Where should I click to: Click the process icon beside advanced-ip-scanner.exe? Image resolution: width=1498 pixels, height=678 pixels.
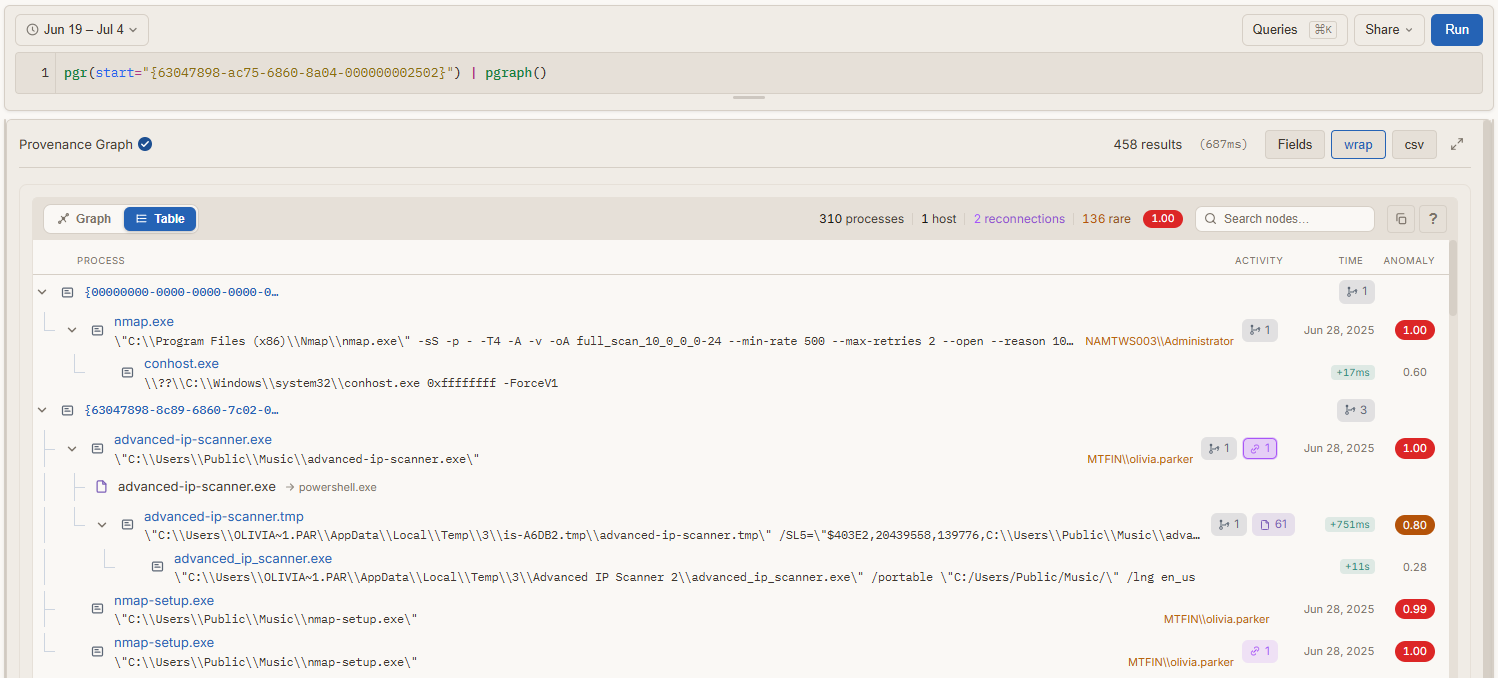point(97,448)
